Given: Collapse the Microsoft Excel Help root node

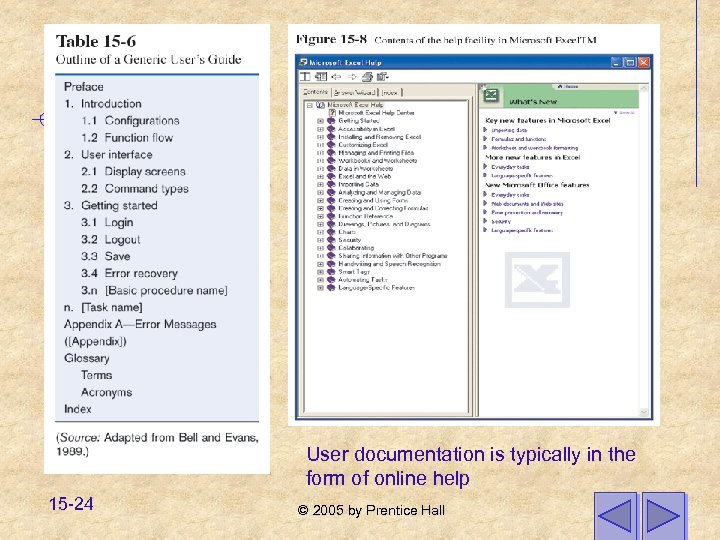Looking at the screenshot, I should (x=310, y=105).
